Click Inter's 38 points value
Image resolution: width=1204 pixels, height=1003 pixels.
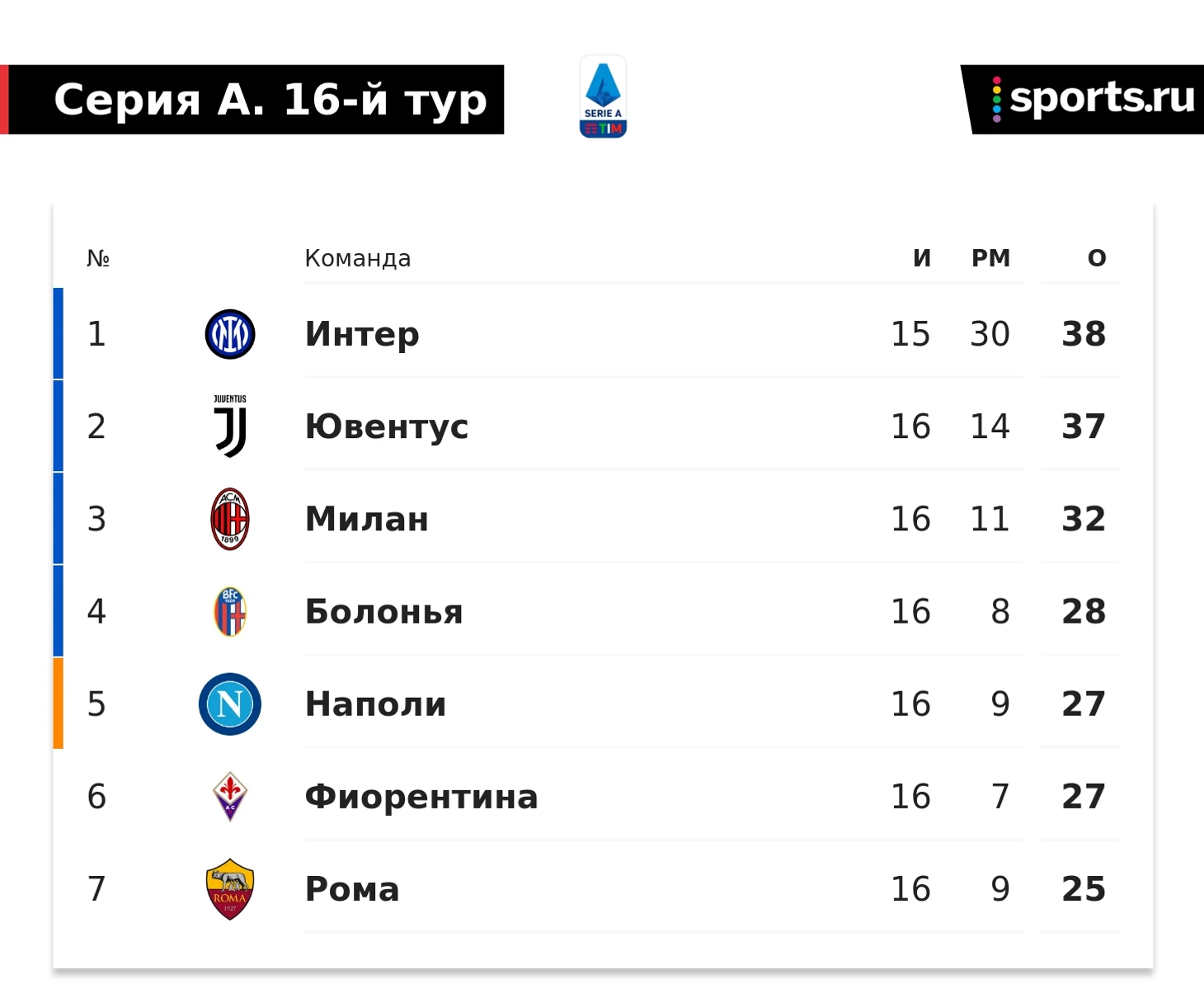click(1084, 334)
